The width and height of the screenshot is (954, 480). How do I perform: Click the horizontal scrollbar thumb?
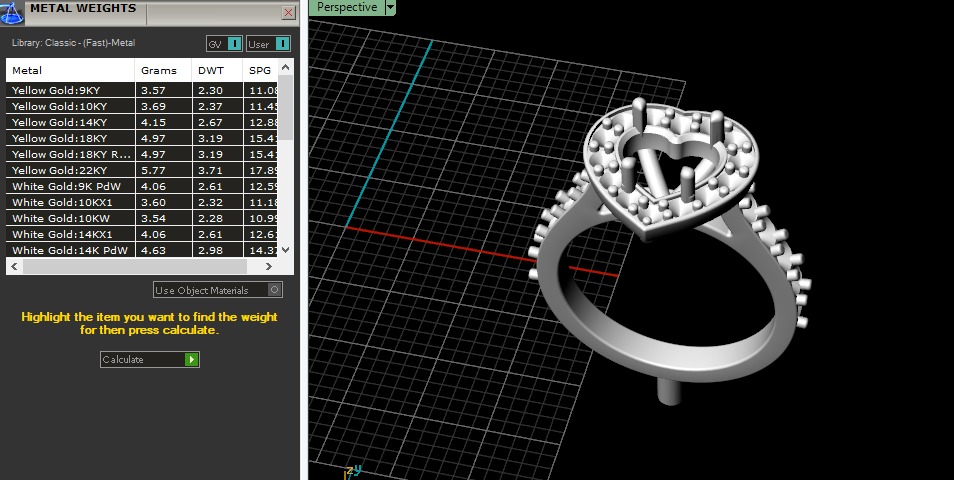pyautogui.click(x=135, y=266)
